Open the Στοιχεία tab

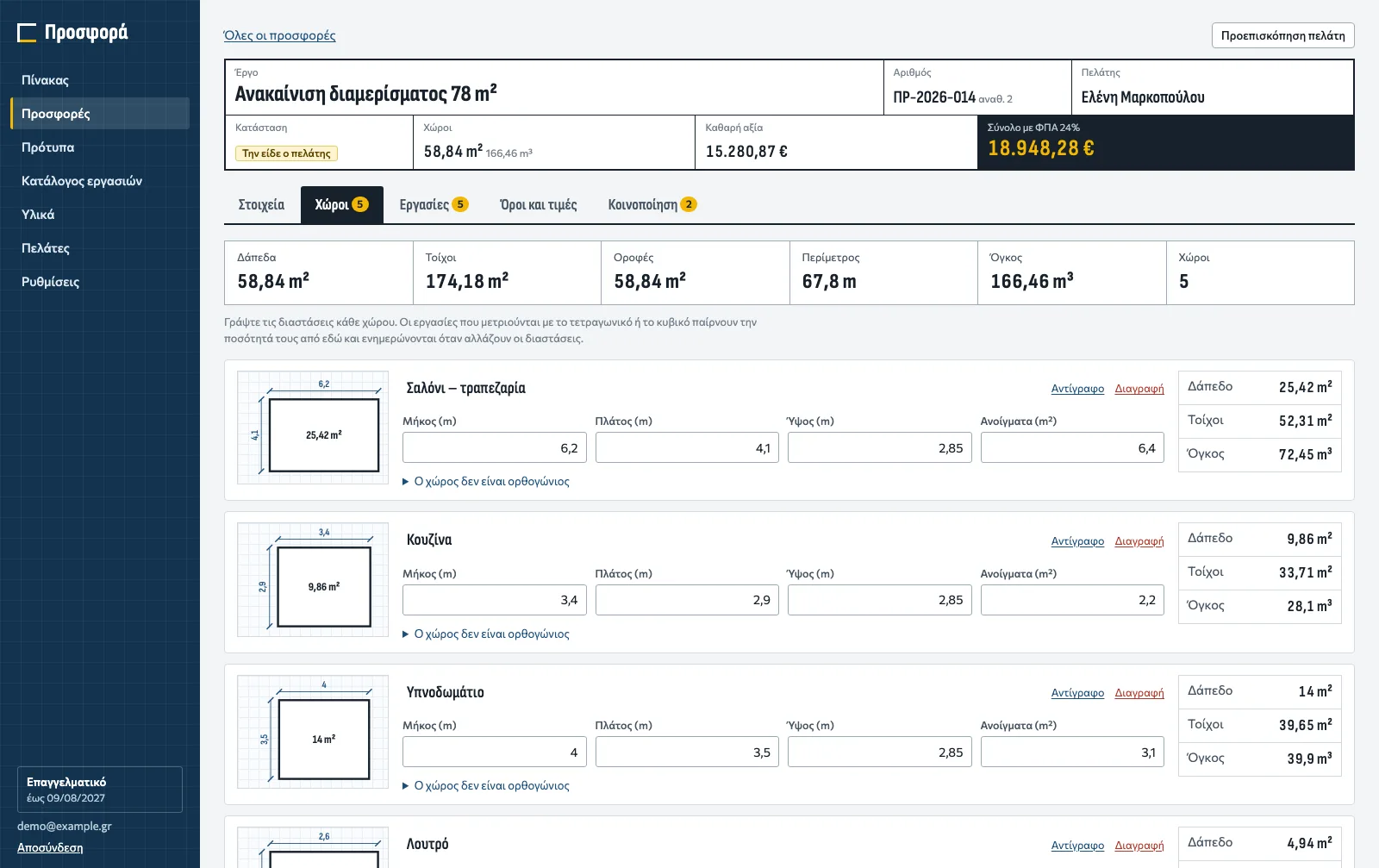[x=261, y=205]
